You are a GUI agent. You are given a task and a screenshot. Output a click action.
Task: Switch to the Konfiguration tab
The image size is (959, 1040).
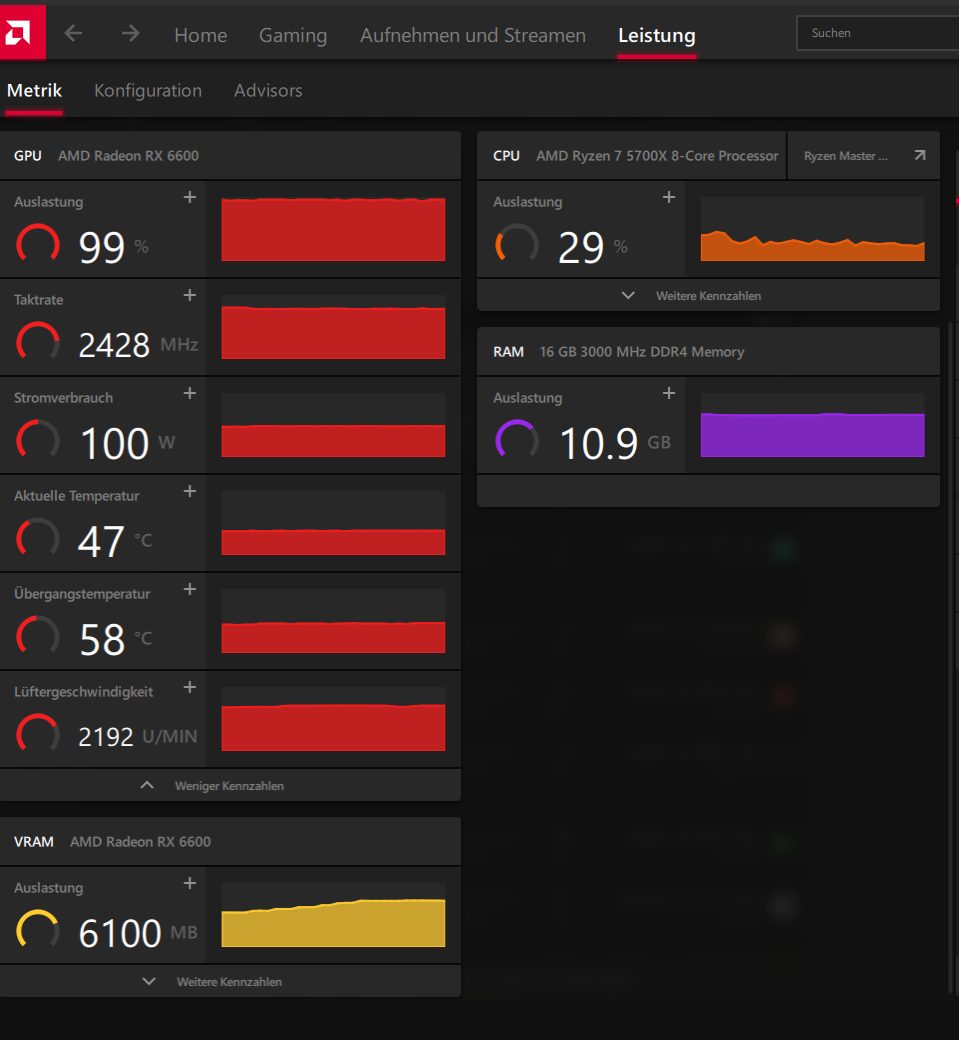[147, 90]
